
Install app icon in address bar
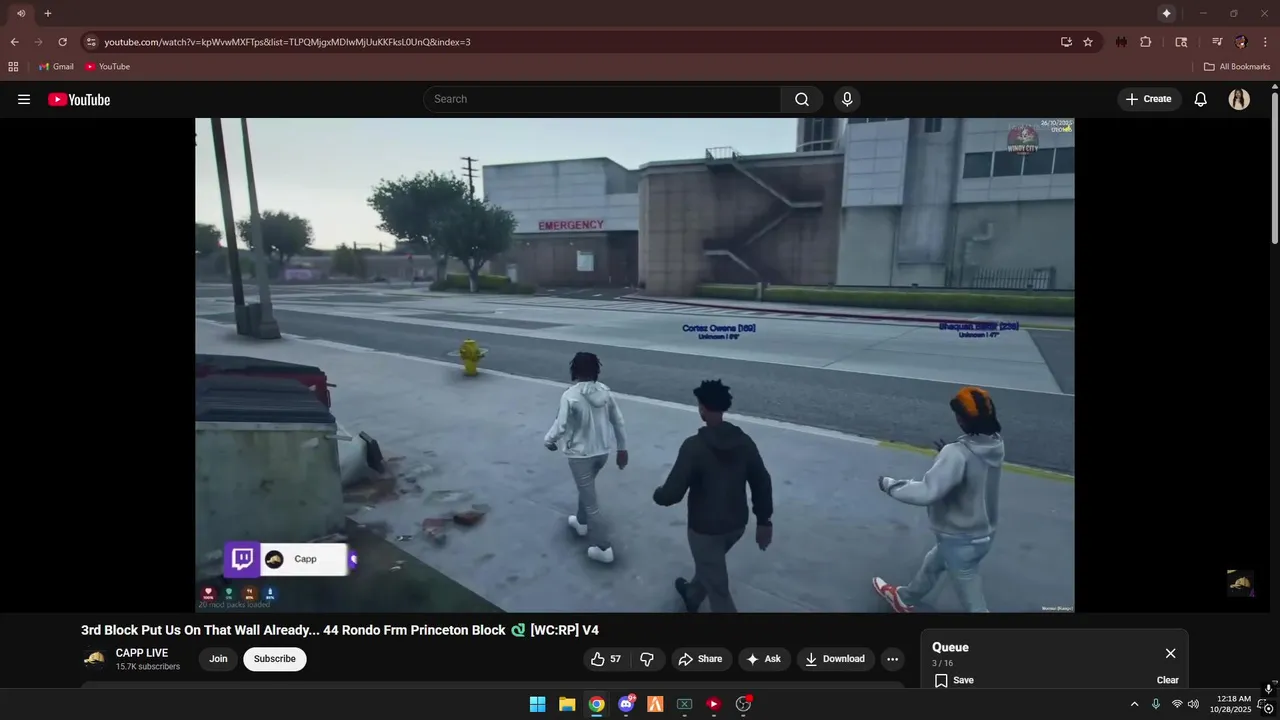pyautogui.click(x=1066, y=42)
